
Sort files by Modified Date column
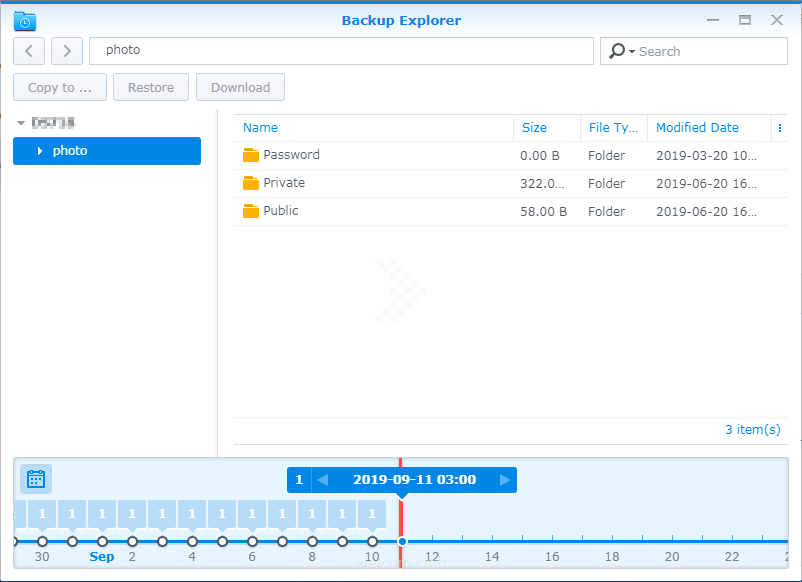[x=697, y=128]
